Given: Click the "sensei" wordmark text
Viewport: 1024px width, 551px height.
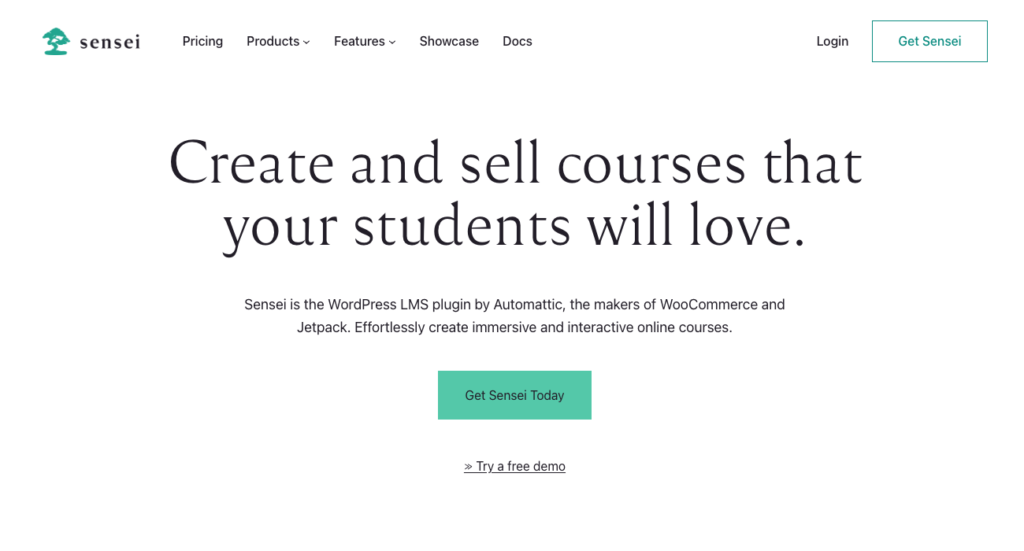Looking at the screenshot, I should click(109, 41).
